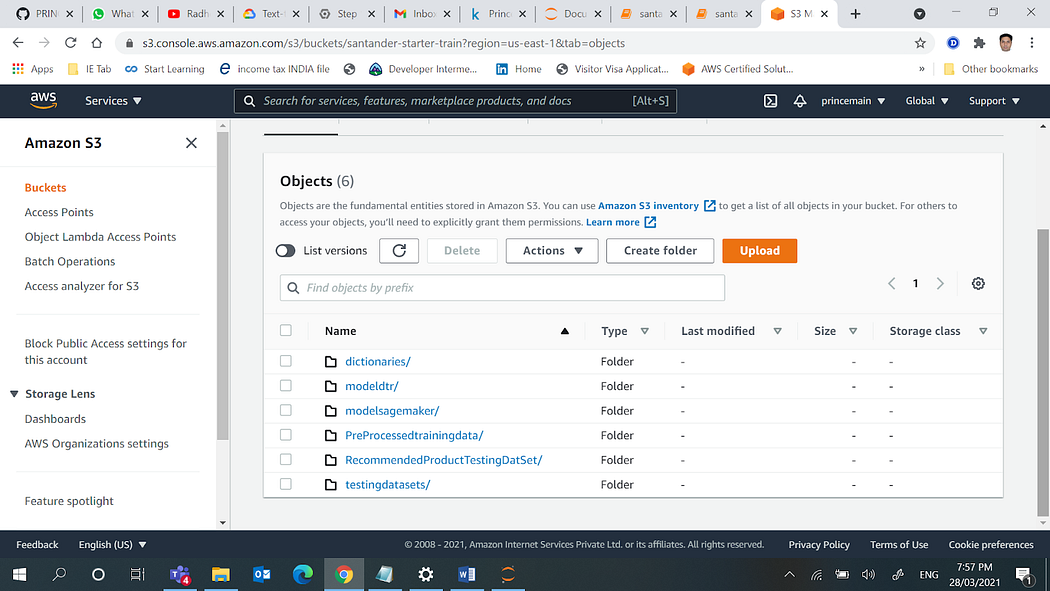
Task: Open a new browser tab
Action: click(855, 14)
